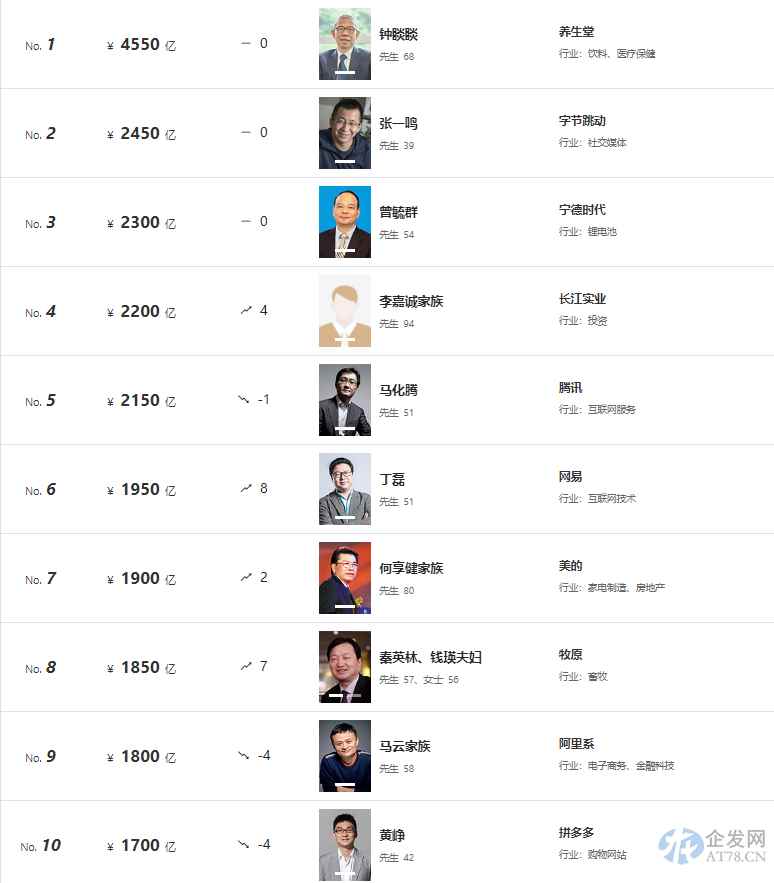The width and height of the screenshot is (774, 883).
Task: Click the rank-up arrow icon for 丁磊
Action: point(246,488)
